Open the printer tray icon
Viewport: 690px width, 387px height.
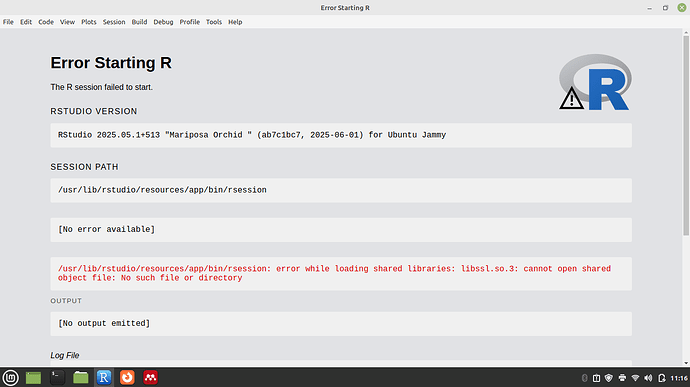pos(622,378)
